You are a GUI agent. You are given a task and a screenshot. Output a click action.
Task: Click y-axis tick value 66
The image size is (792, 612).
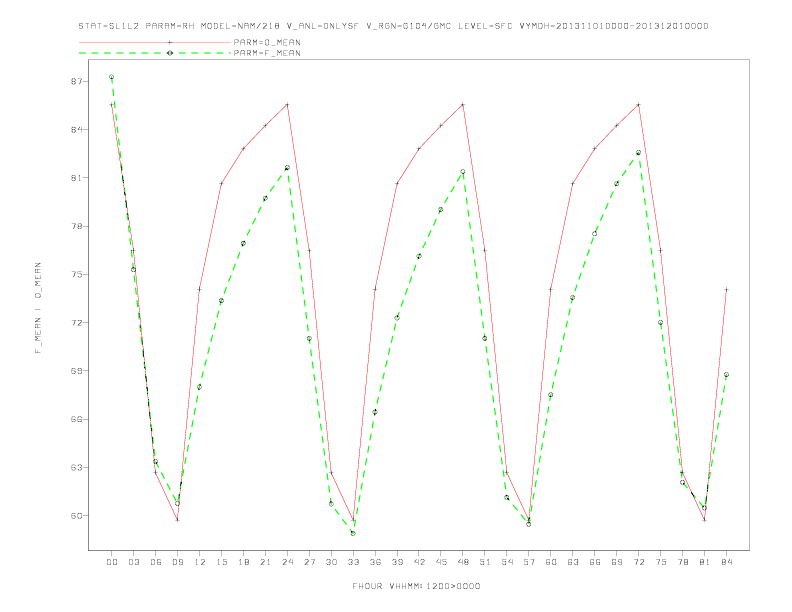[76, 419]
